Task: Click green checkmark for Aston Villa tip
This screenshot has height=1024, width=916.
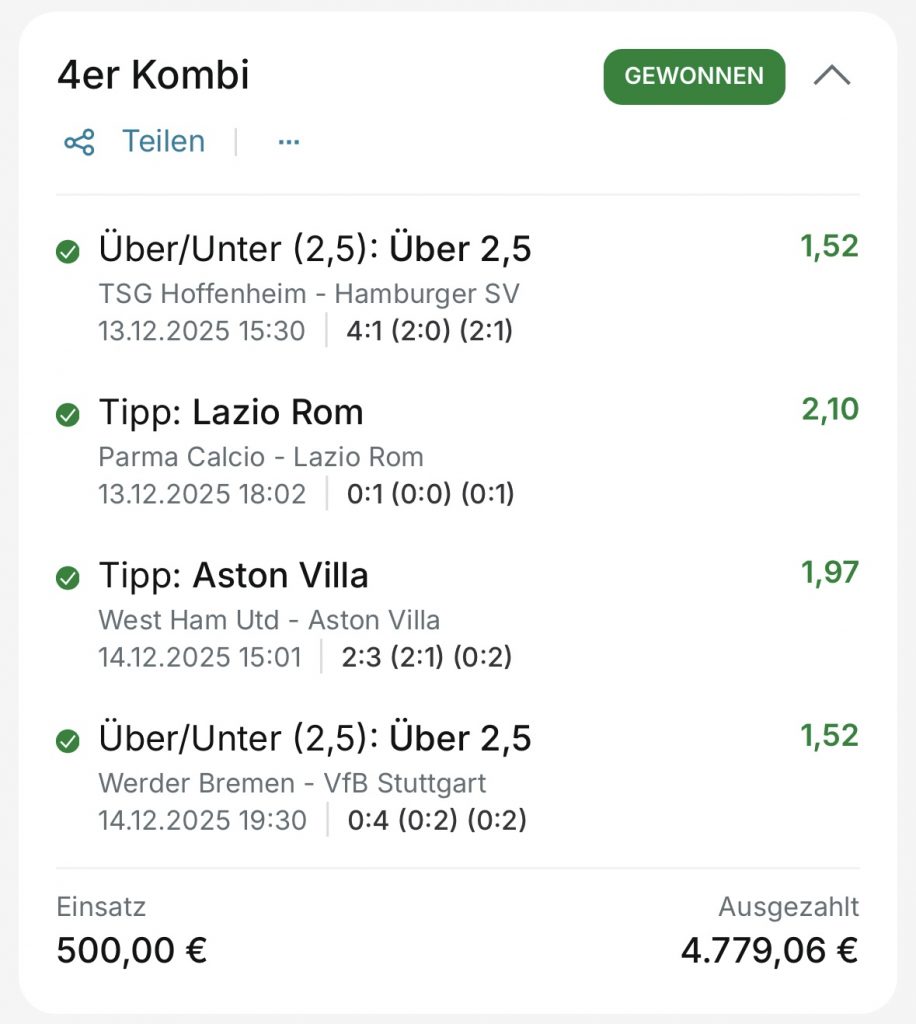Action: [x=68, y=578]
